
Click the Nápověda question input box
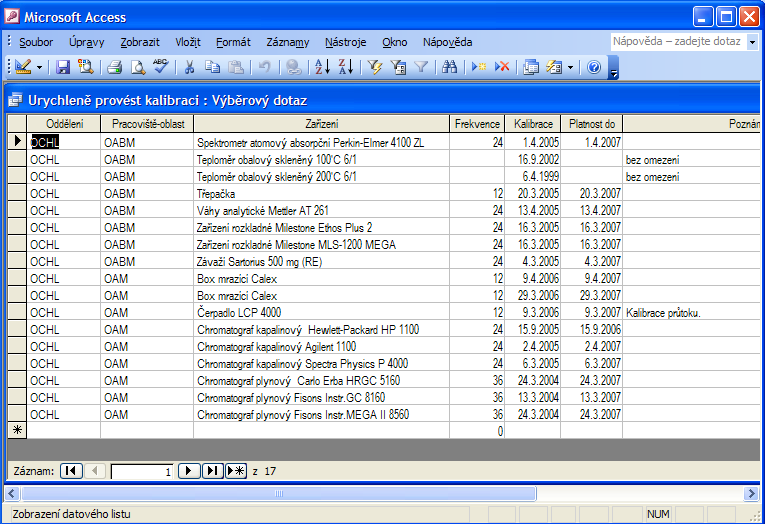click(678, 41)
